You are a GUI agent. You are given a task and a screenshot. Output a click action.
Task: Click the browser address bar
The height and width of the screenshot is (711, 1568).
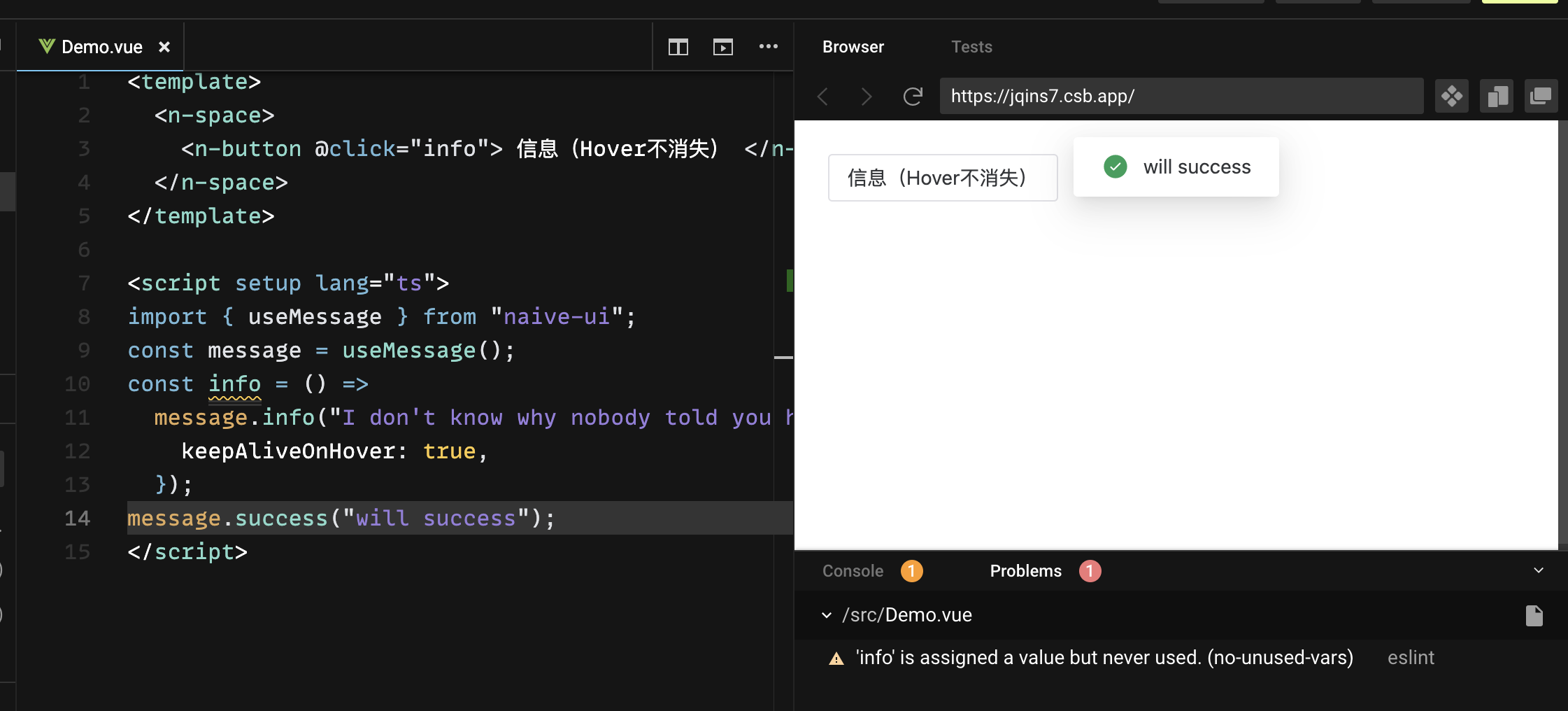(x=1182, y=96)
